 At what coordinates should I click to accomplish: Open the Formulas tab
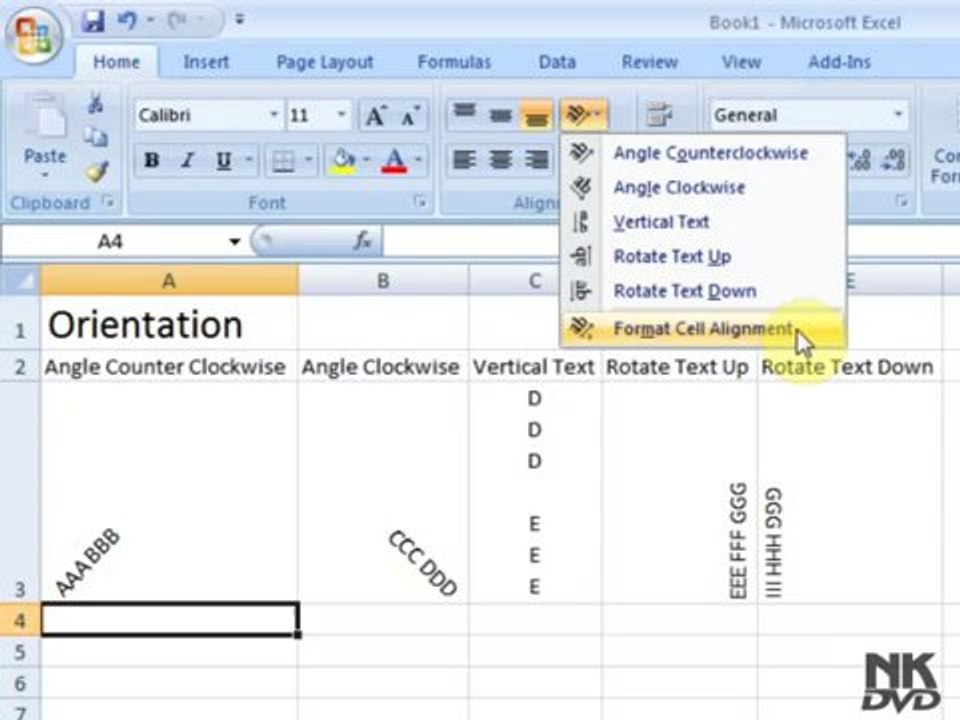pyautogui.click(x=454, y=62)
